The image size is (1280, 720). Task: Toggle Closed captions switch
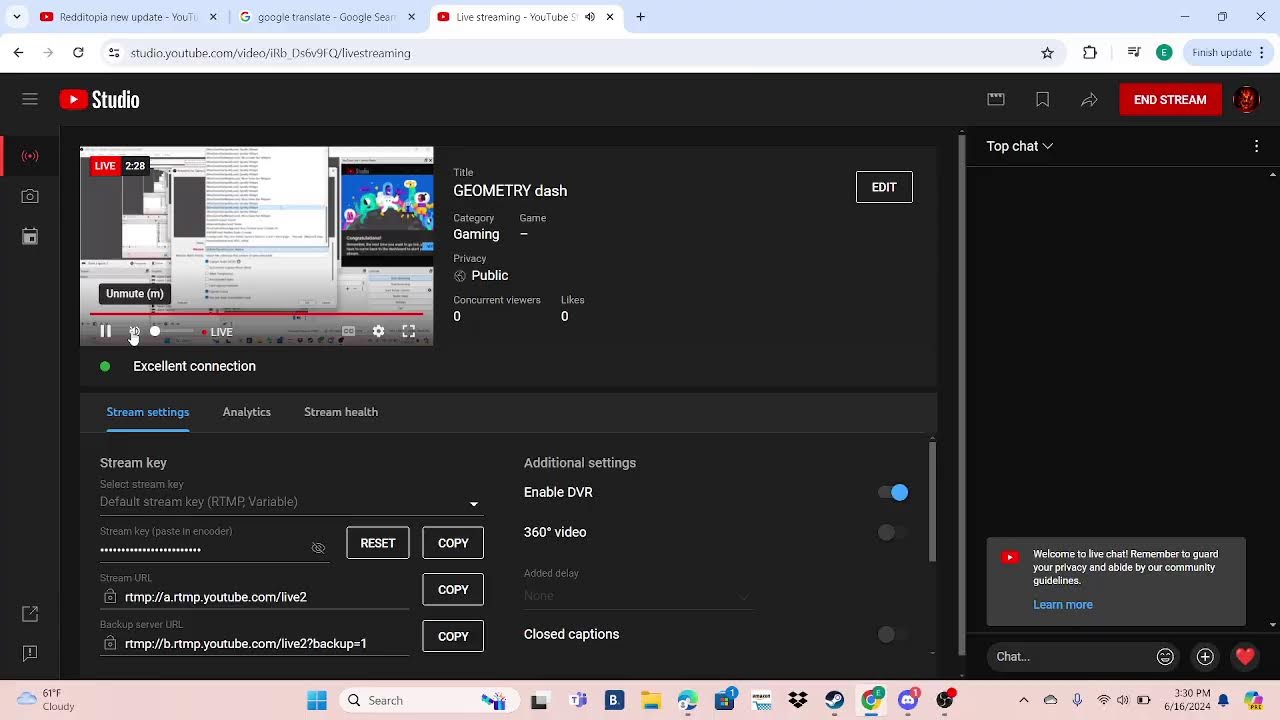892,634
